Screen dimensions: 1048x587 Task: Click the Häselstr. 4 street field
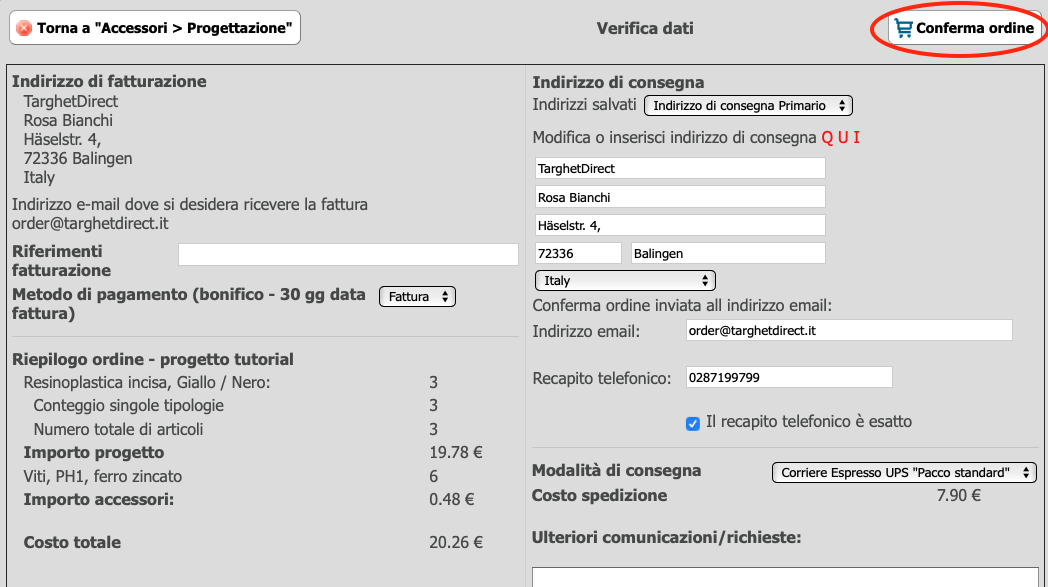680,225
